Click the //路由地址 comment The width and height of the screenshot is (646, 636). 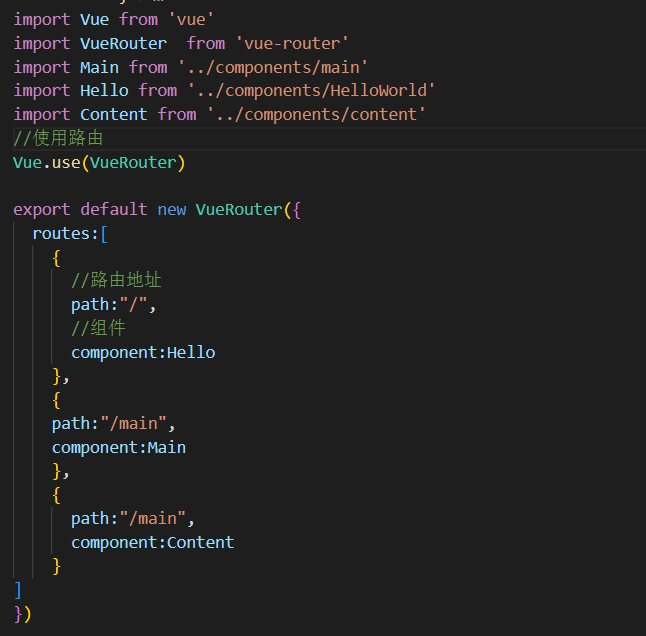[116, 280]
